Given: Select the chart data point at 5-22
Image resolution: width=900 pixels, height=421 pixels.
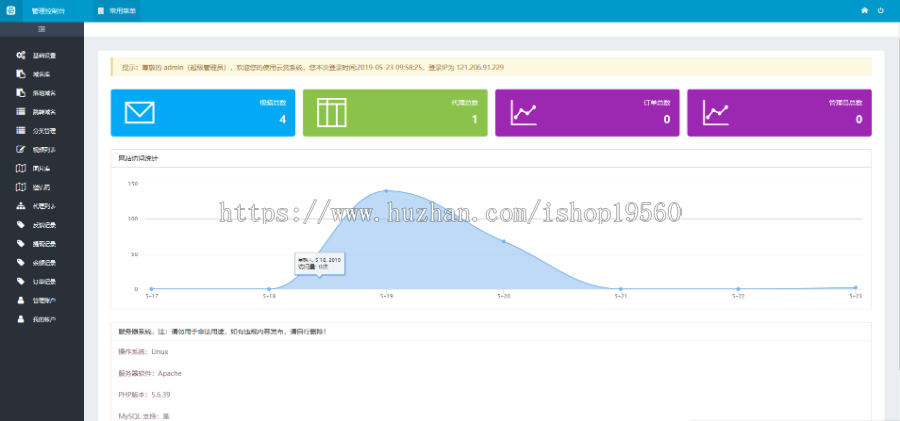Looking at the screenshot, I should tap(738, 289).
